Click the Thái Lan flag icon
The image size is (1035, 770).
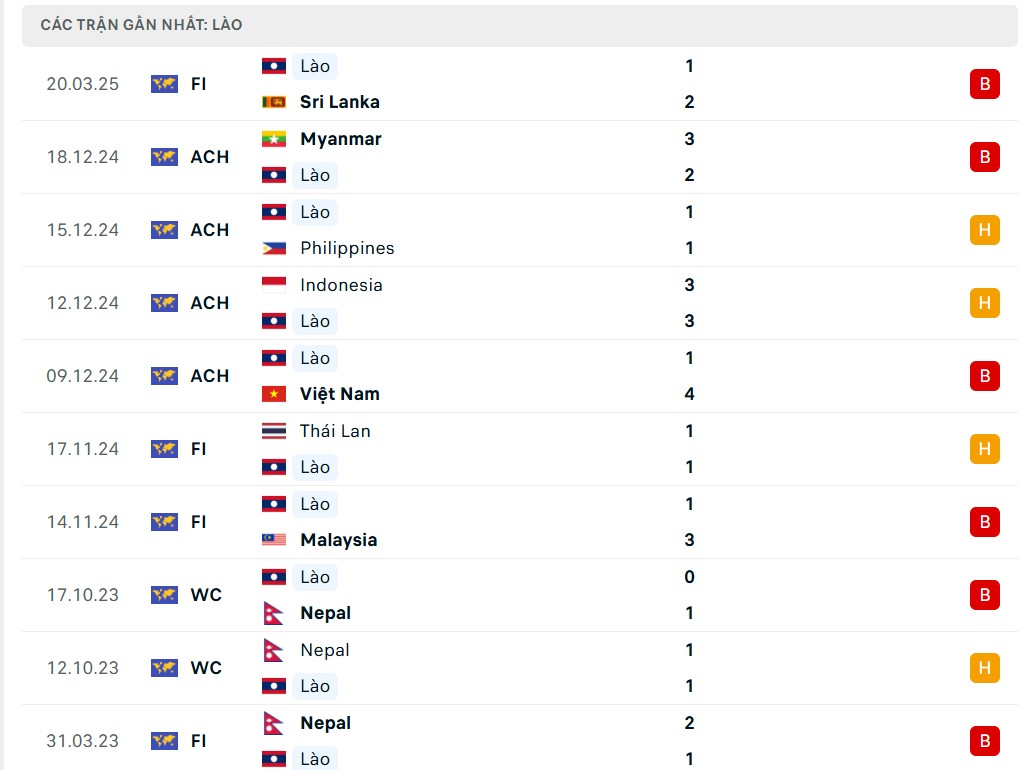tap(273, 431)
